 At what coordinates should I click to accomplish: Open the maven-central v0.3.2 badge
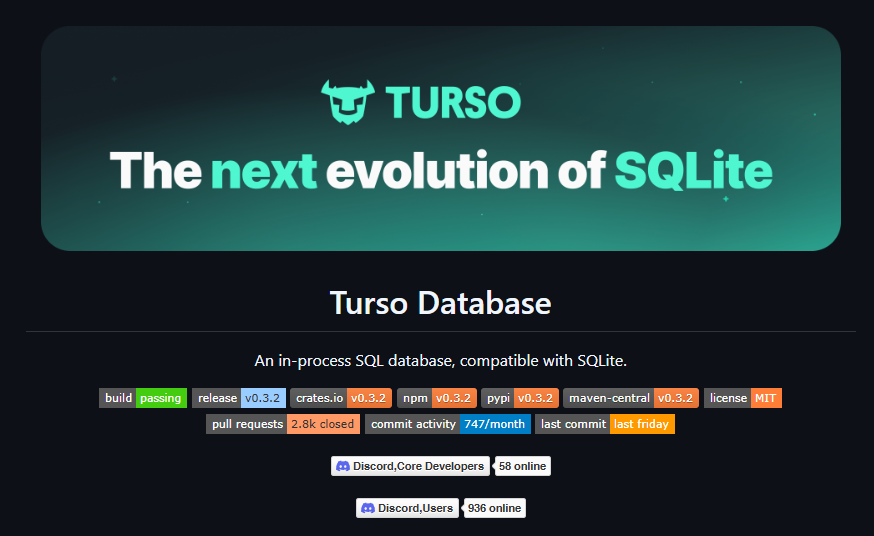[x=630, y=398]
